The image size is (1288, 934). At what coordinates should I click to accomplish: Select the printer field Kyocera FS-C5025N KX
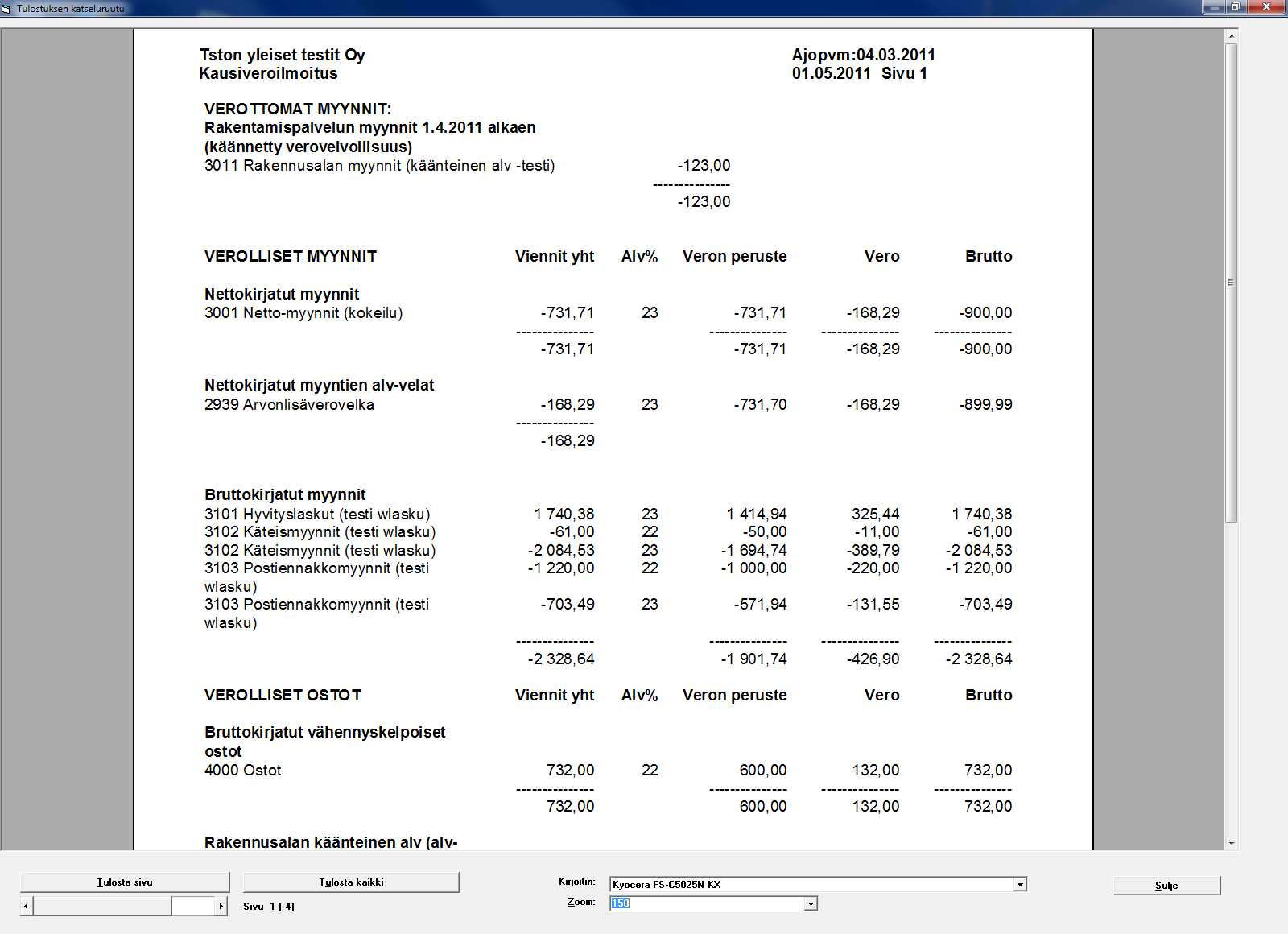(x=812, y=884)
